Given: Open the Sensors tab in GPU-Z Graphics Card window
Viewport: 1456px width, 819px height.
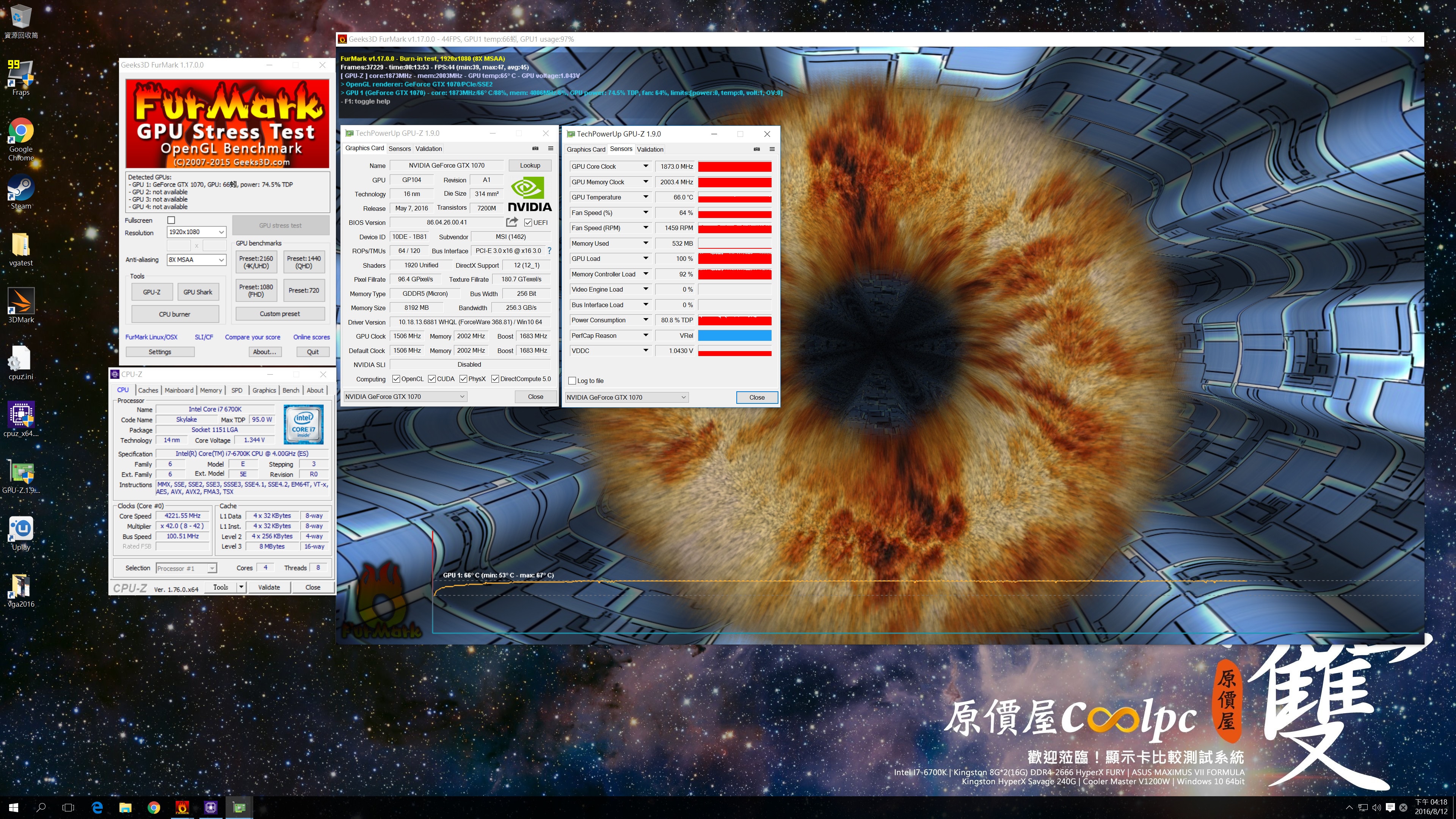Looking at the screenshot, I should click(400, 149).
